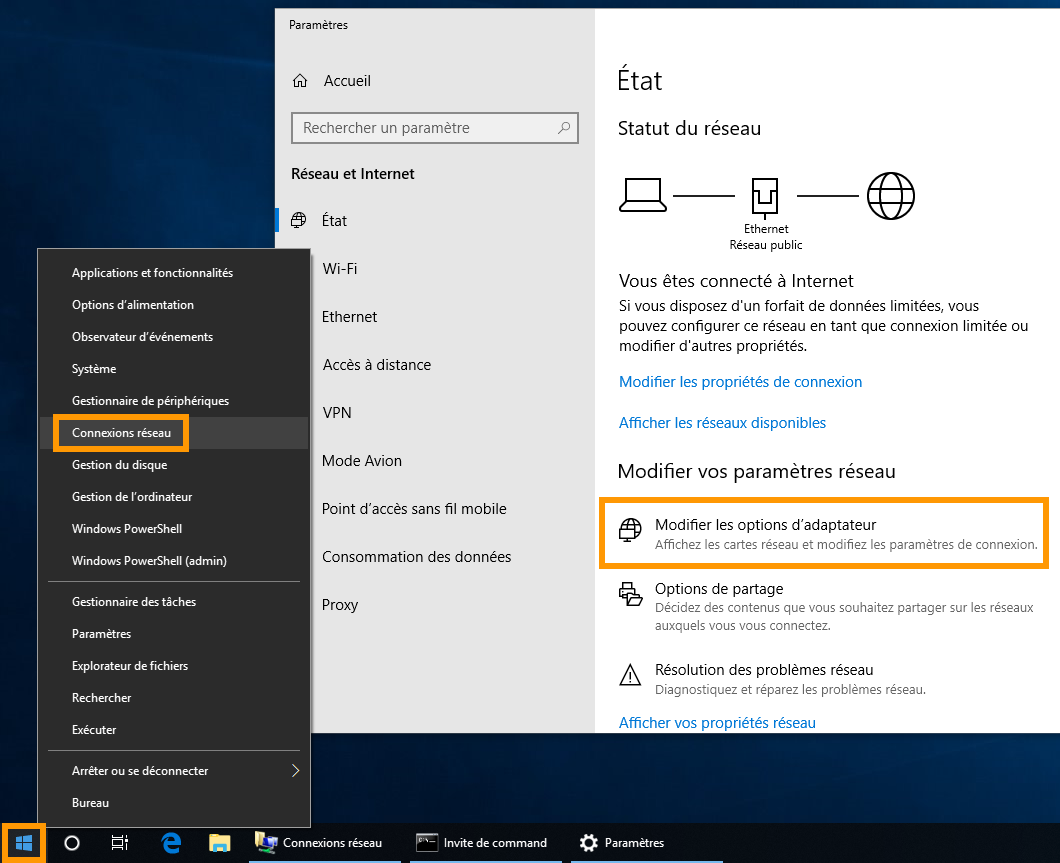The height and width of the screenshot is (863, 1060).
Task: Click Modifier les propriétés de connexion link
Action: click(x=740, y=382)
